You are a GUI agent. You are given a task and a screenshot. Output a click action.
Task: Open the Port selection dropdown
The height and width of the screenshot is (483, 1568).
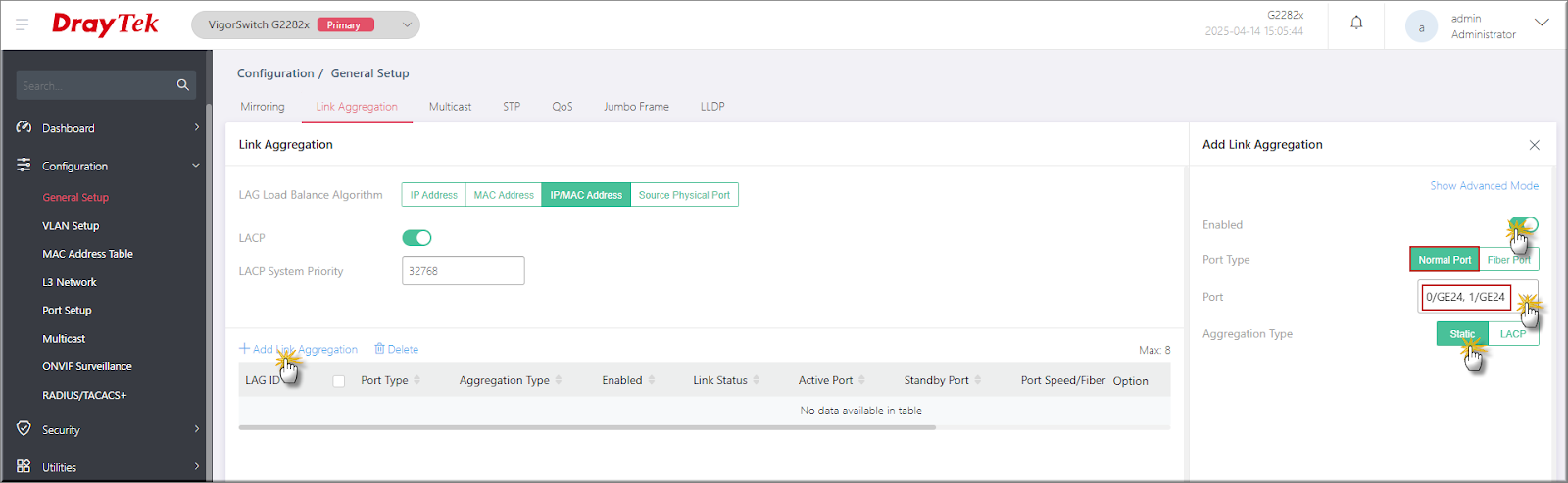(x=1478, y=297)
